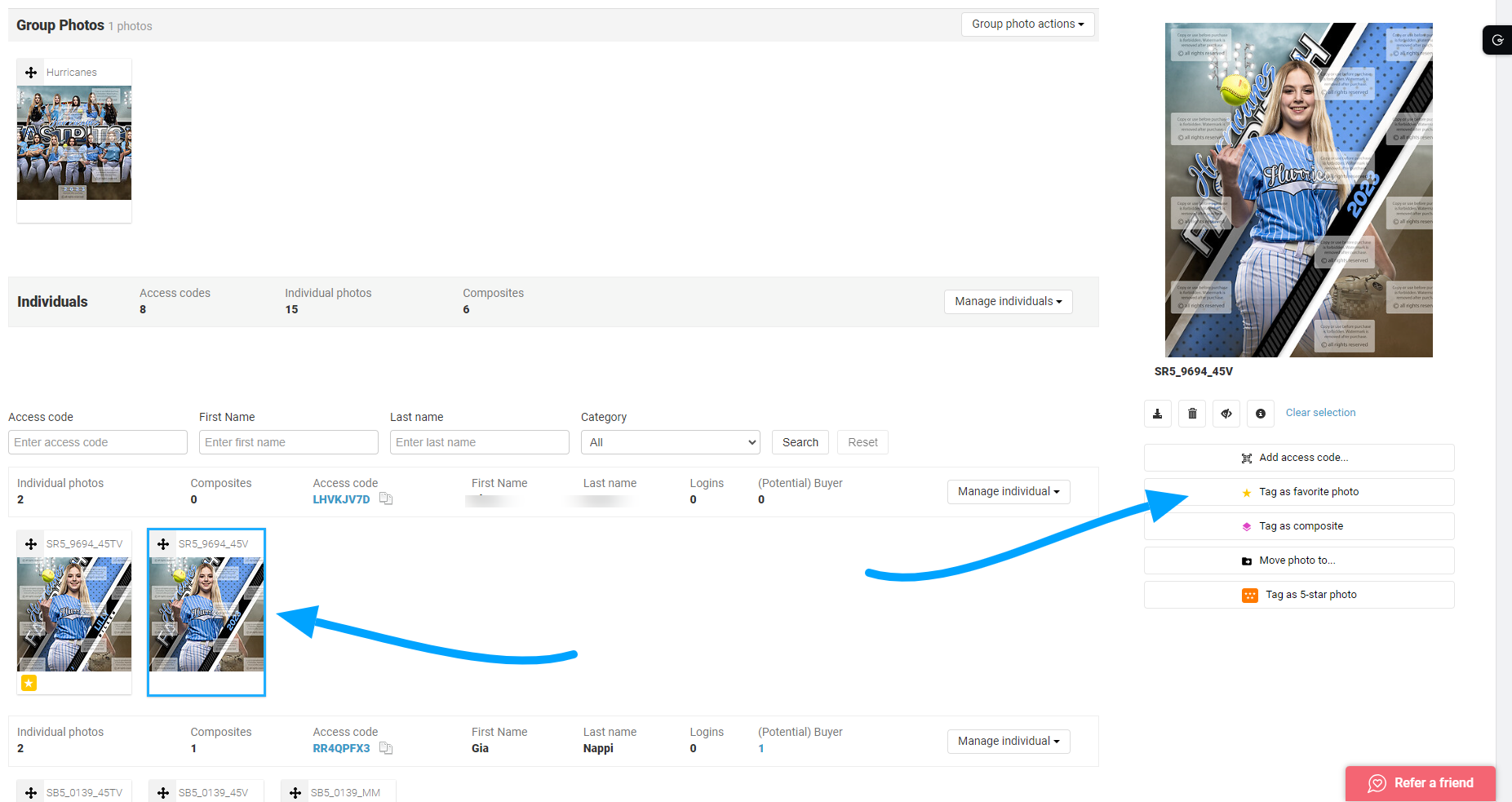Click the Clear selection link
The width and height of the screenshot is (1512, 802).
1320,413
